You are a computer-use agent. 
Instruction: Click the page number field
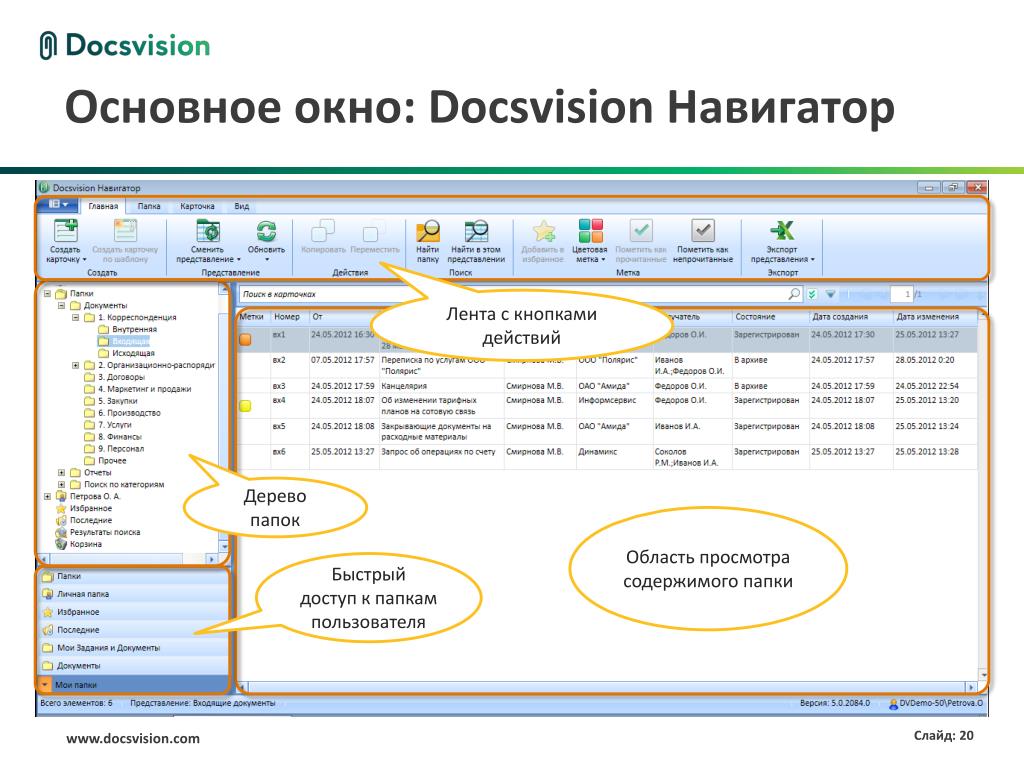pyautogui.click(x=901, y=294)
